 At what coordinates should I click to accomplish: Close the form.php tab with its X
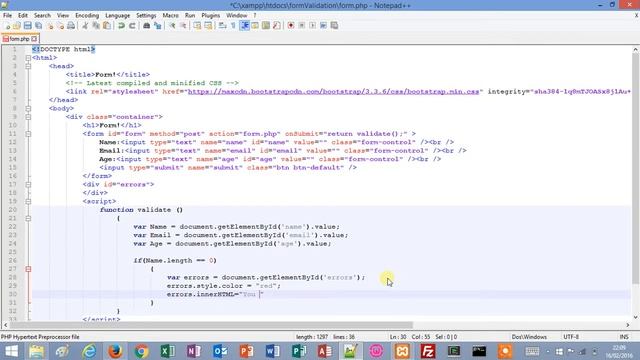[34, 39]
